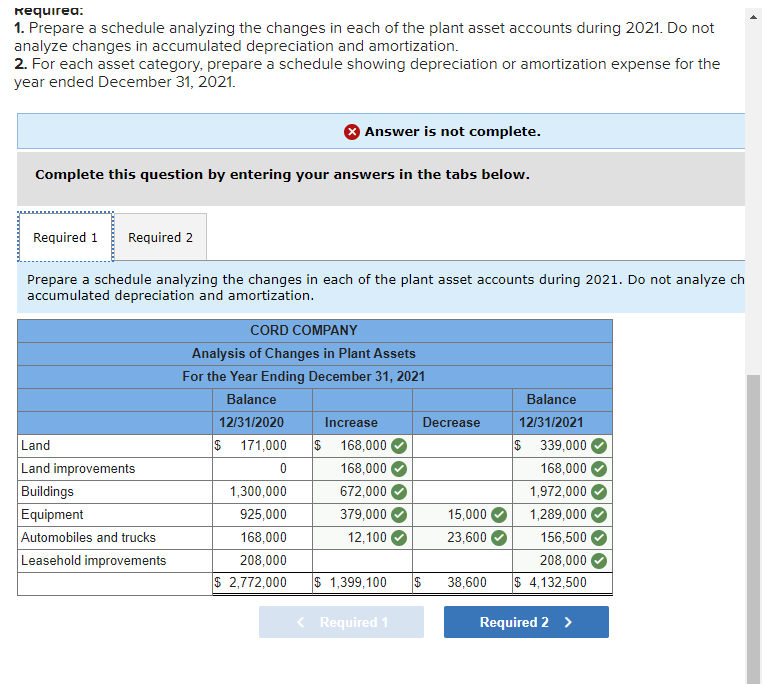This screenshot has width=762, height=684.
Task: Switch to the Required 2 tab
Action: (160, 237)
